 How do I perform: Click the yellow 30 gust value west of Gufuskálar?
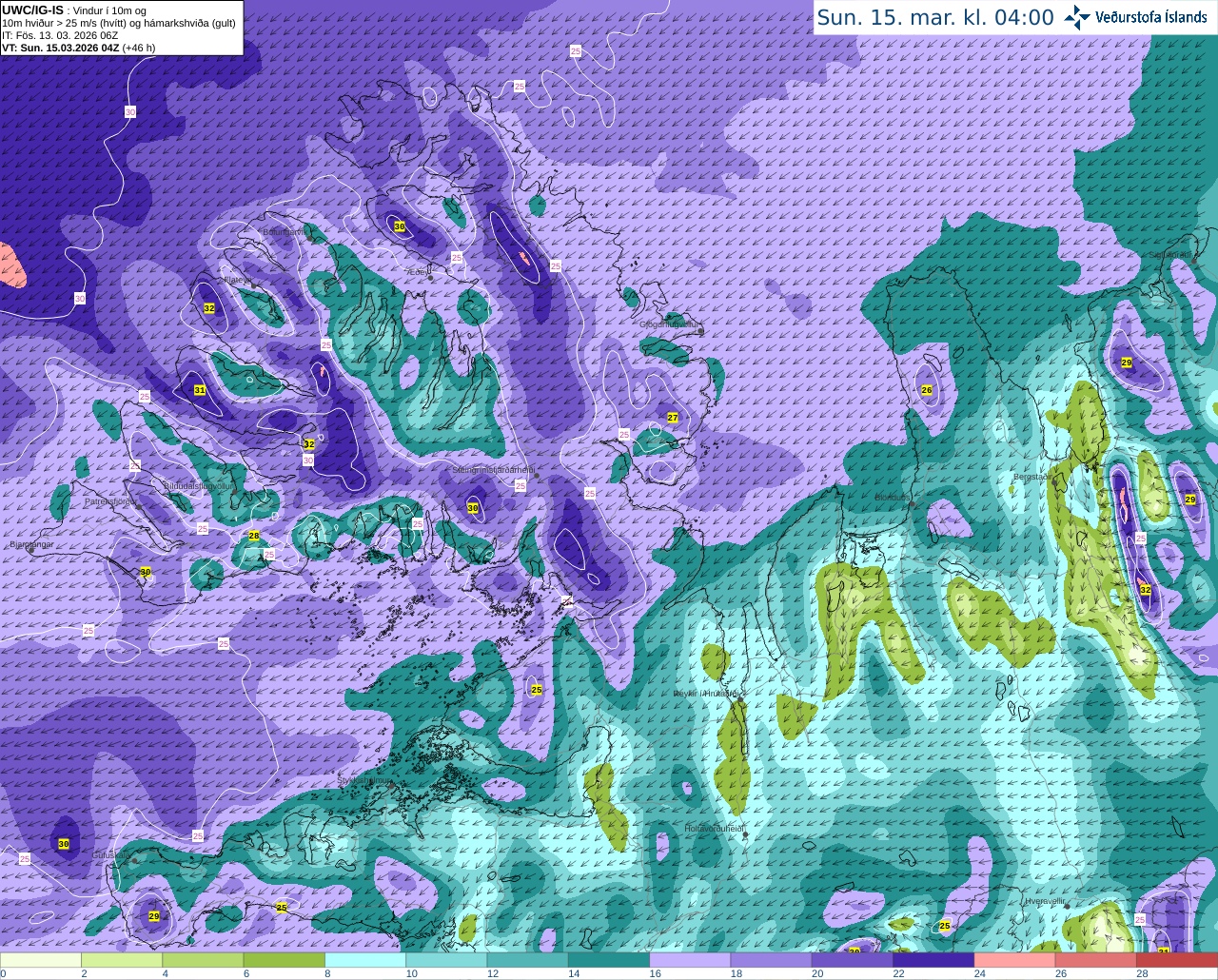(x=64, y=844)
